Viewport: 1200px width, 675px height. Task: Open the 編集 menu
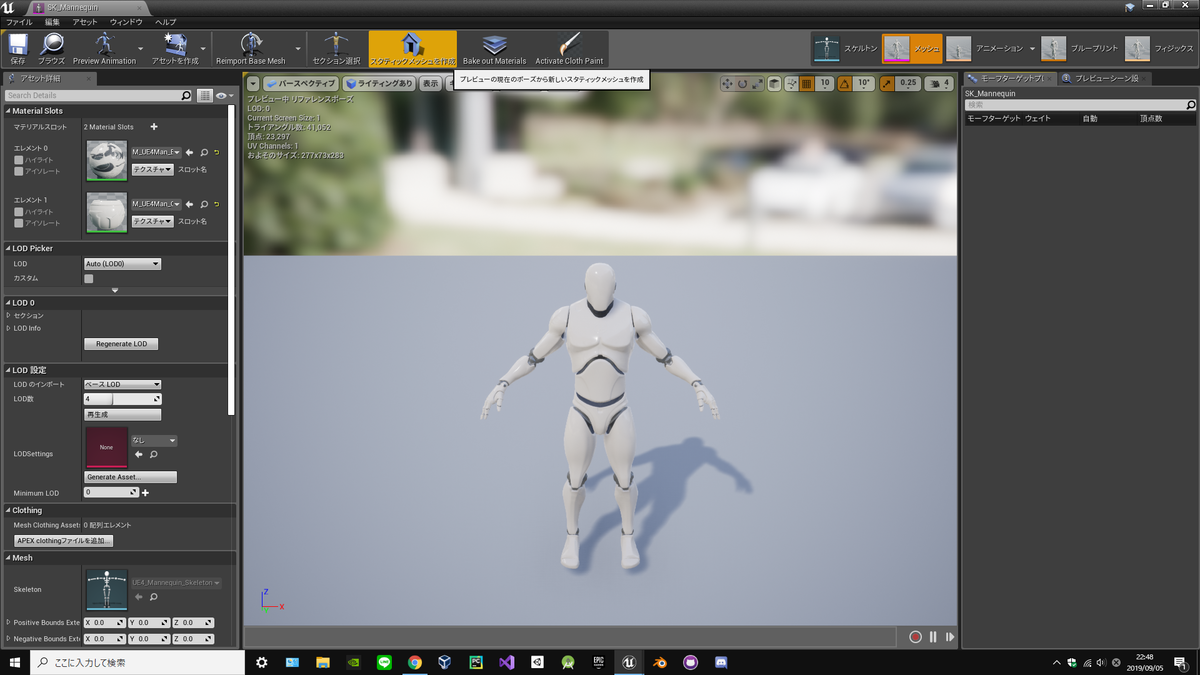(x=52, y=21)
